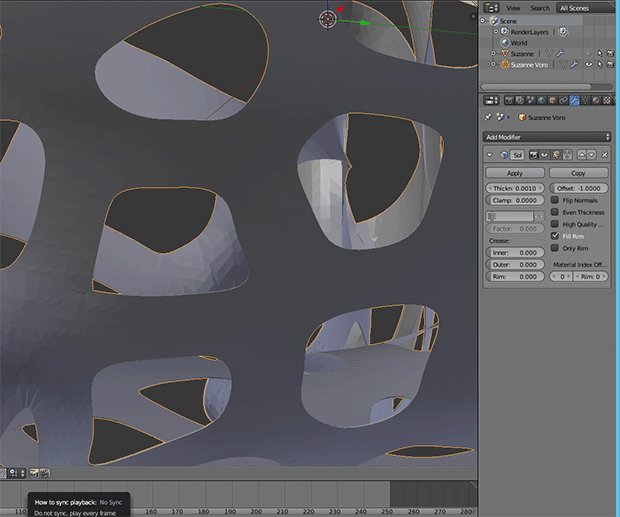Delete the Solidify modifier with X

(x=605, y=155)
